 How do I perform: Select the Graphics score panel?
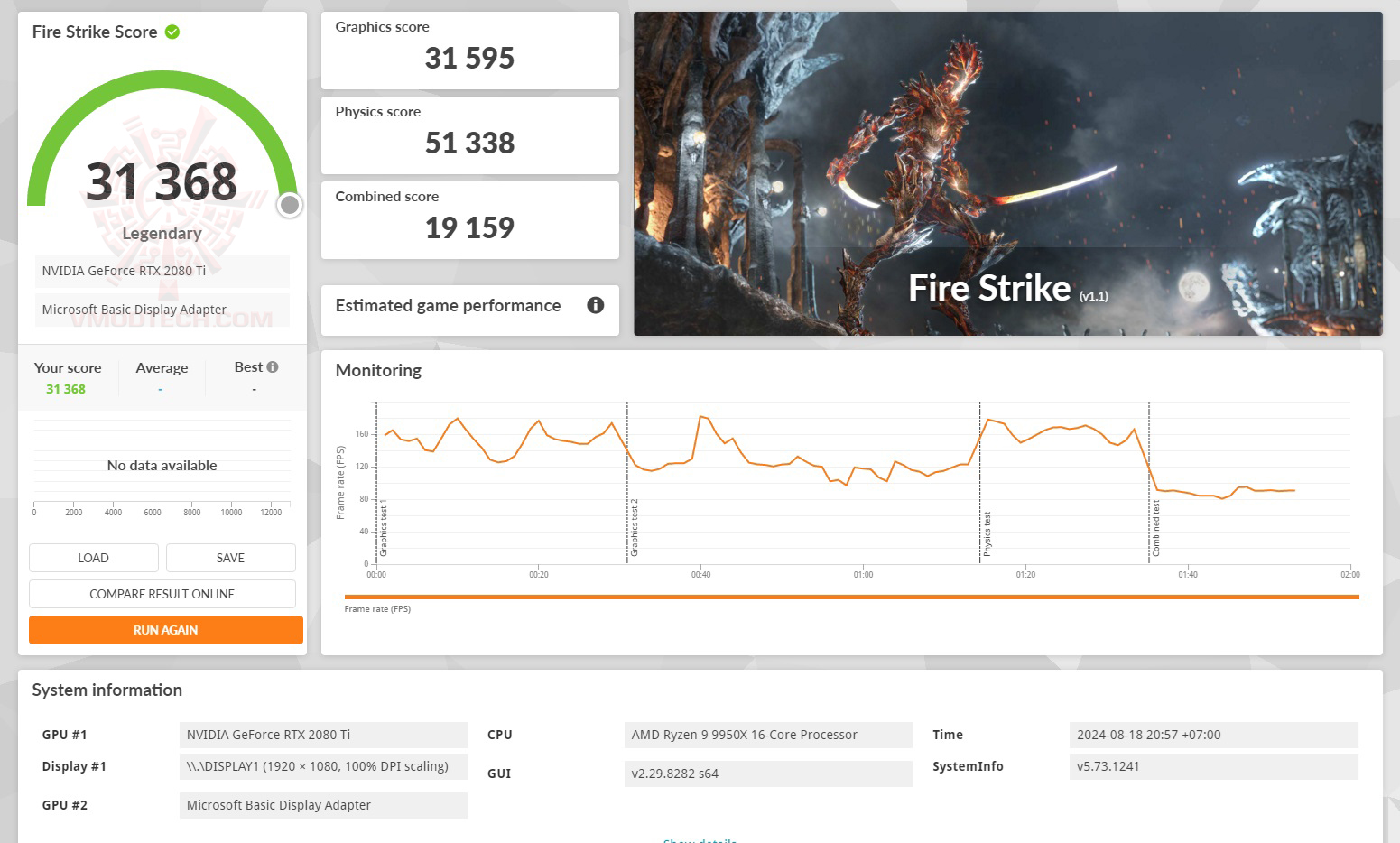(x=469, y=50)
